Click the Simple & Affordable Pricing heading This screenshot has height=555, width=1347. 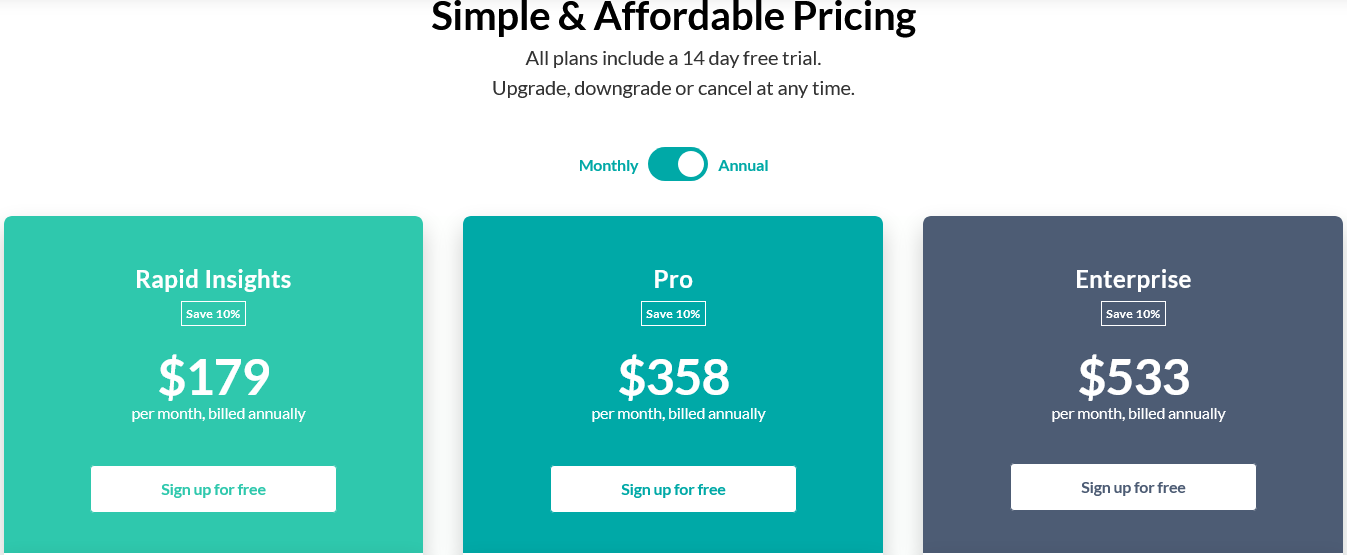click(673, 17)
